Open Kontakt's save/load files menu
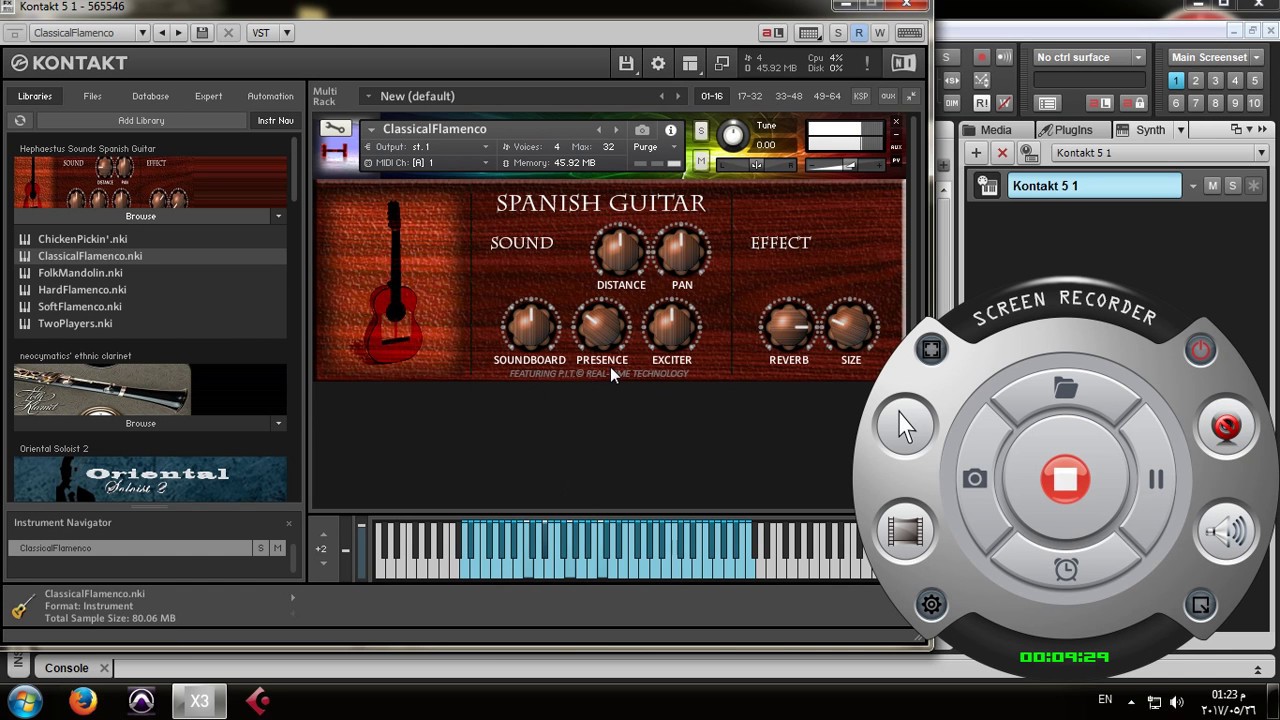Screen dimensions: 1280x720 pos(626,63)
